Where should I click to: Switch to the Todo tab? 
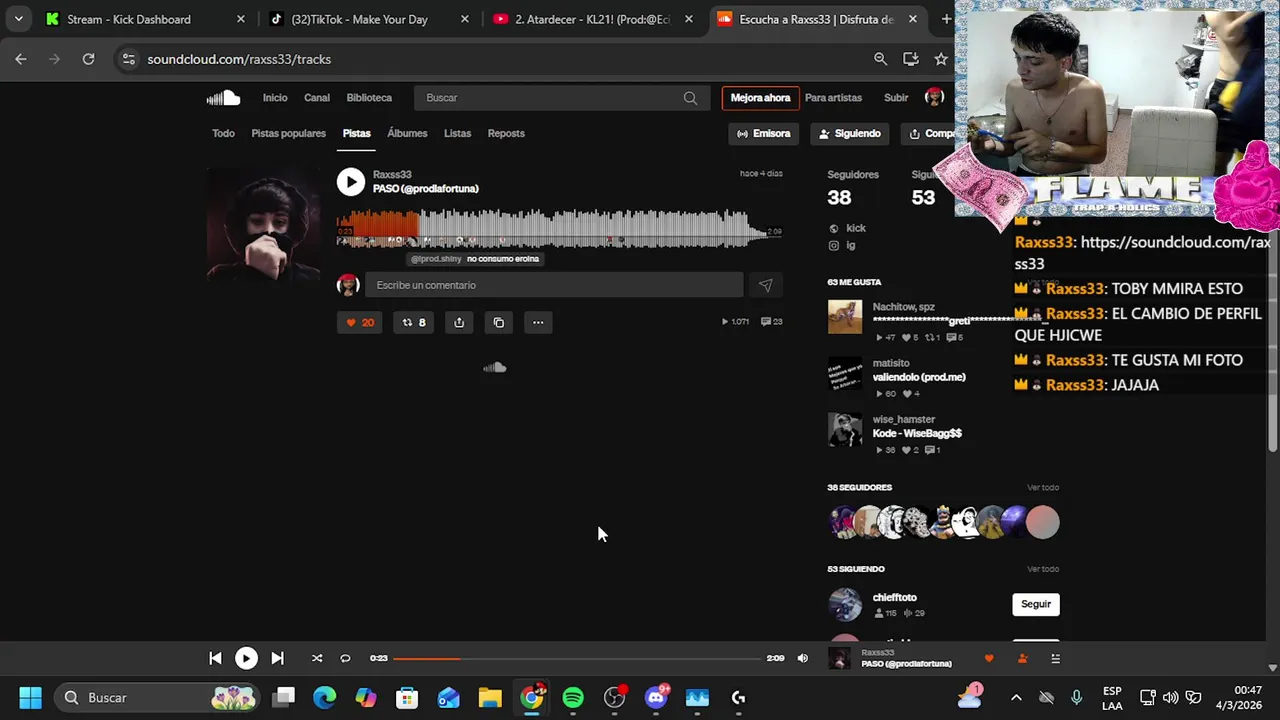point(223,133)
